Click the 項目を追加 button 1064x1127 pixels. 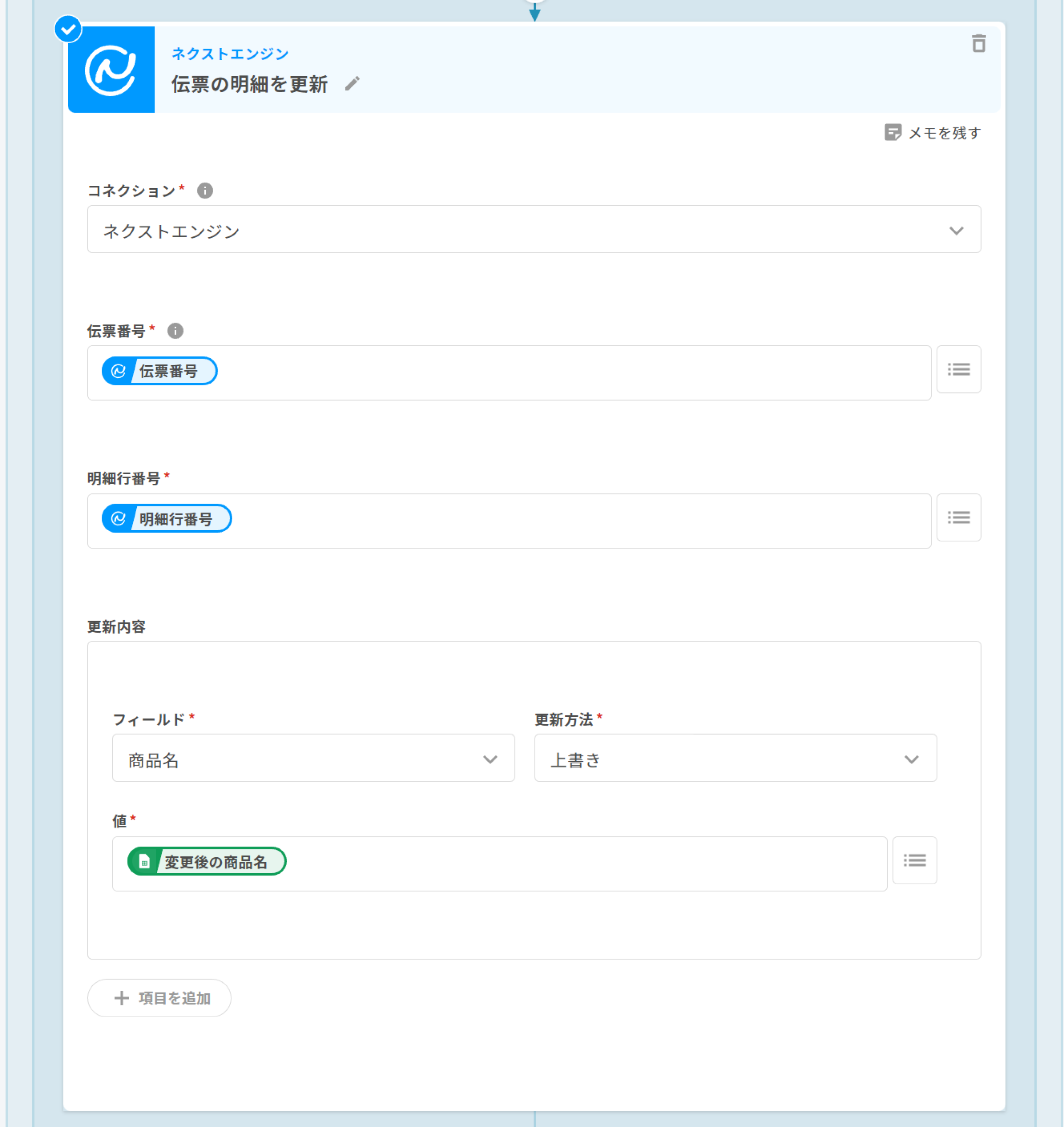click(x=159, y=998)
